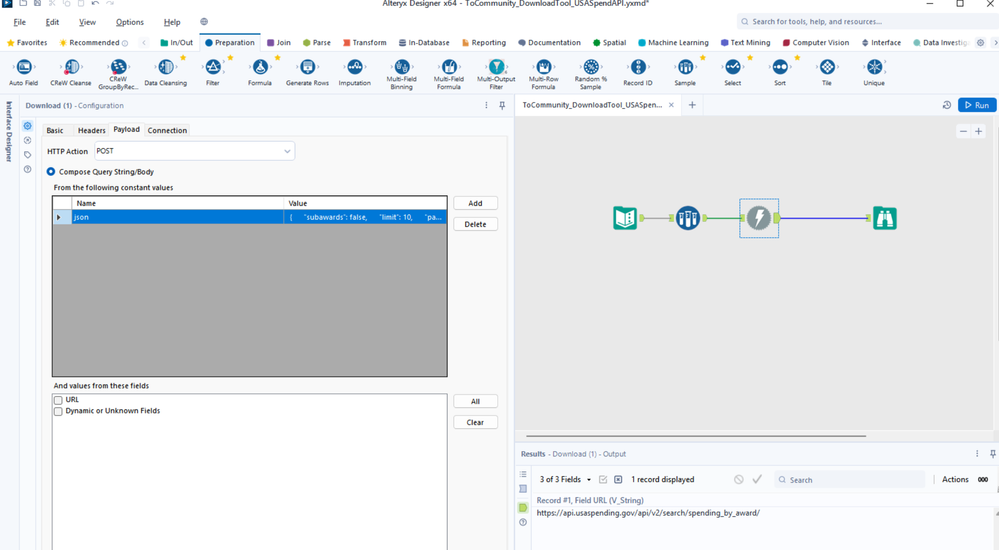Add a new workflow tab
This screenshot has width=999, height=550.
pyautogui.click(x=692, y=105)
